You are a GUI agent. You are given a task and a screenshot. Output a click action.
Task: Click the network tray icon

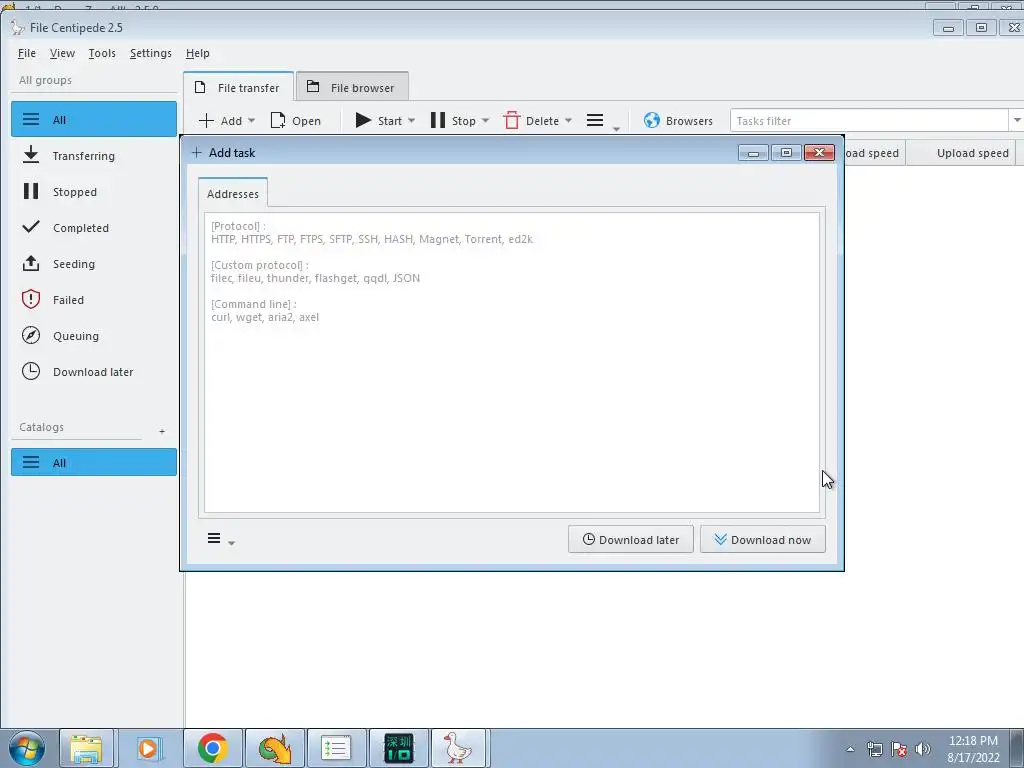click(x=874, y=749)
